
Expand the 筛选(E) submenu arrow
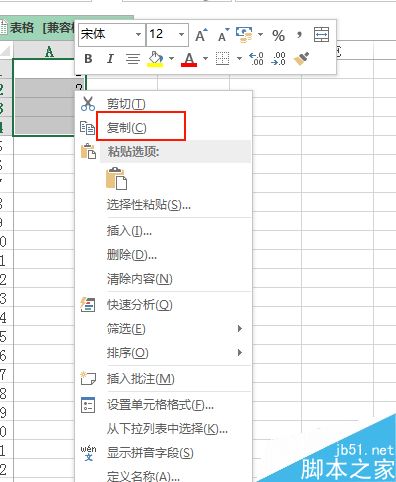[x=240, y=329]
